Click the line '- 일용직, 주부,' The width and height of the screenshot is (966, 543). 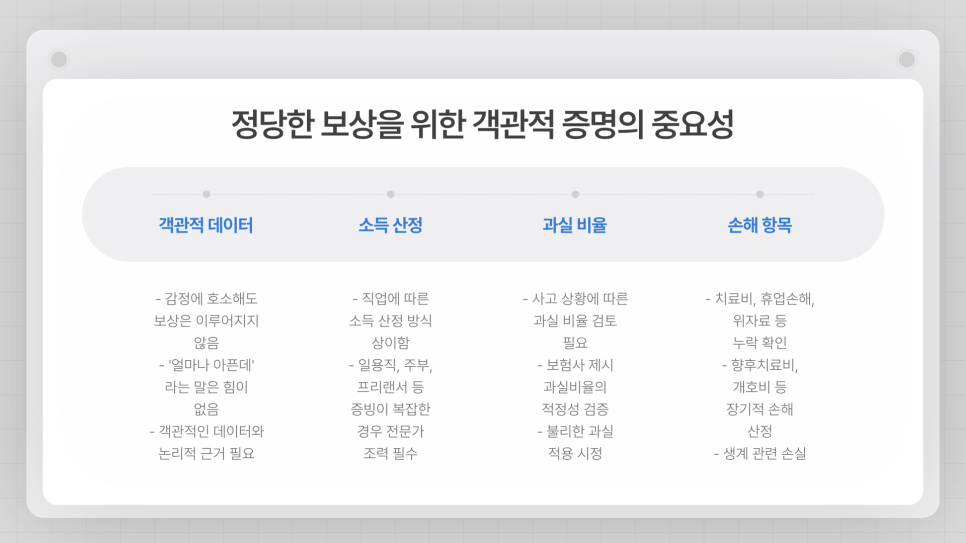[391, 365]
